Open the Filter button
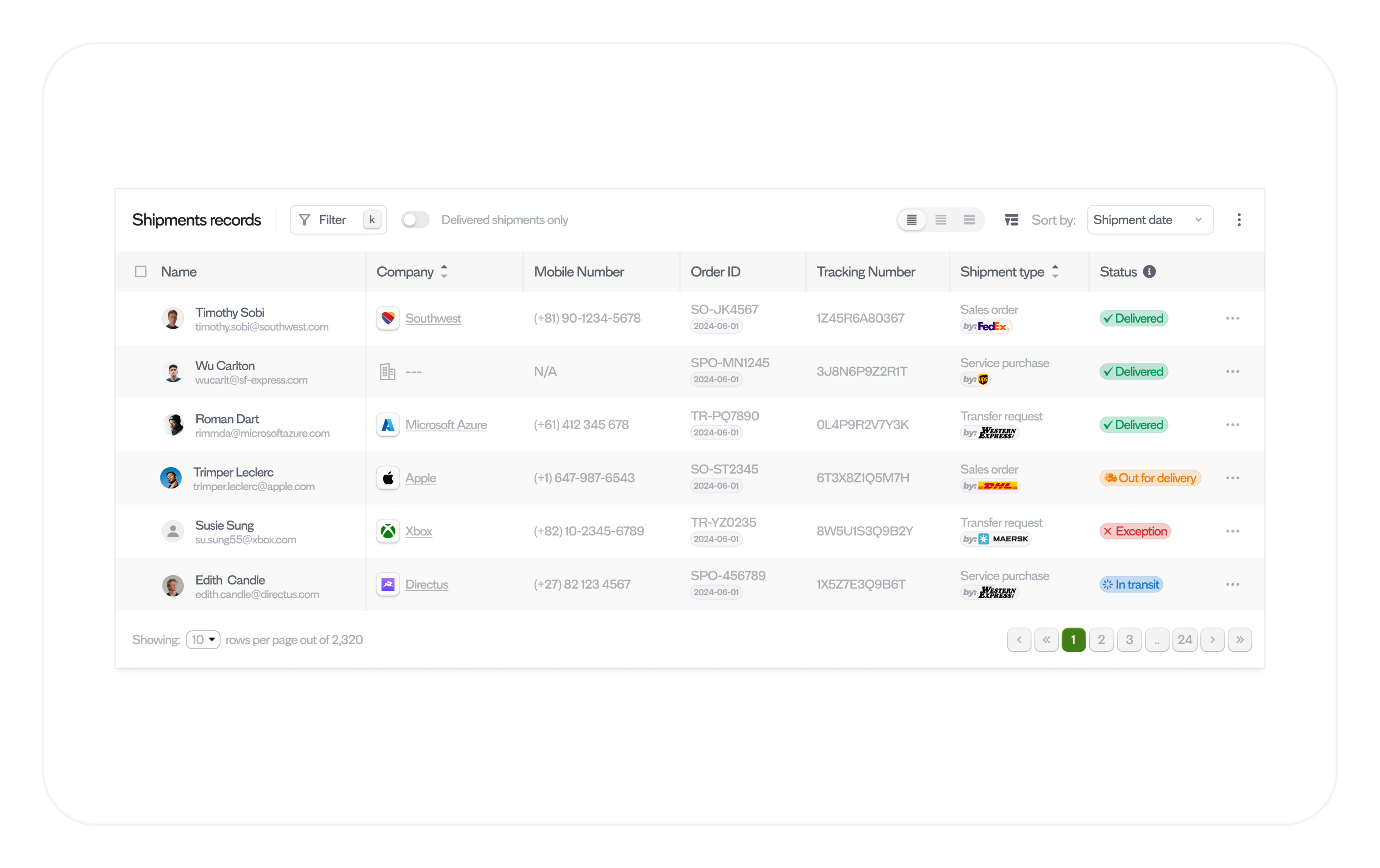This screenshot has height=868, width=1380. pos(338,220)
